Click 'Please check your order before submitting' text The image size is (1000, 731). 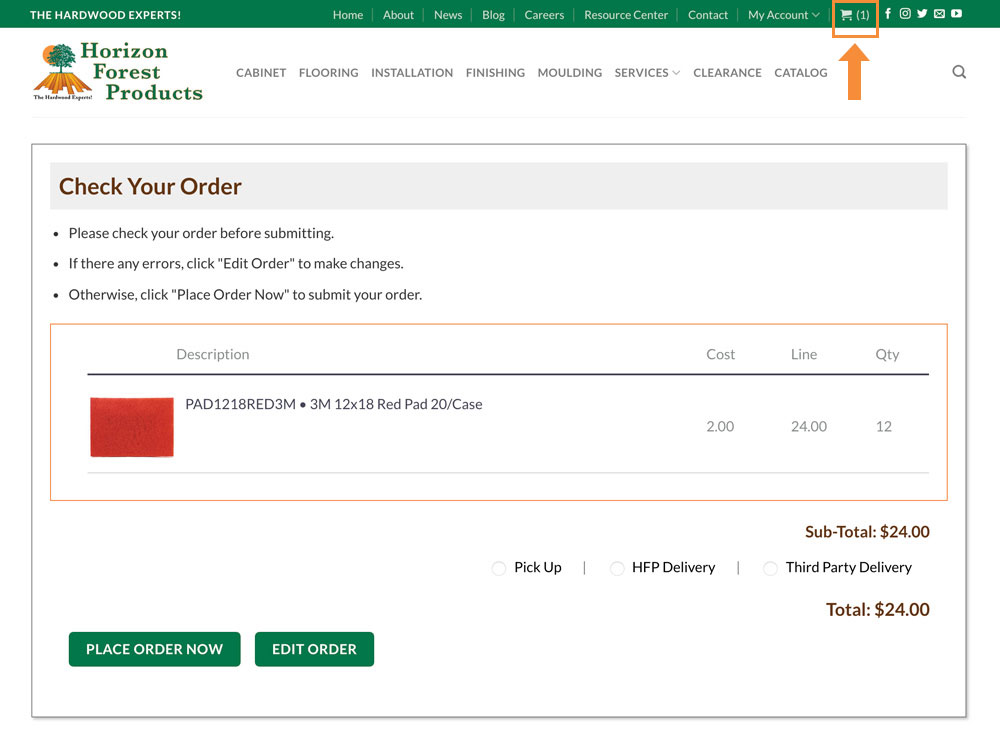(201, 233)
